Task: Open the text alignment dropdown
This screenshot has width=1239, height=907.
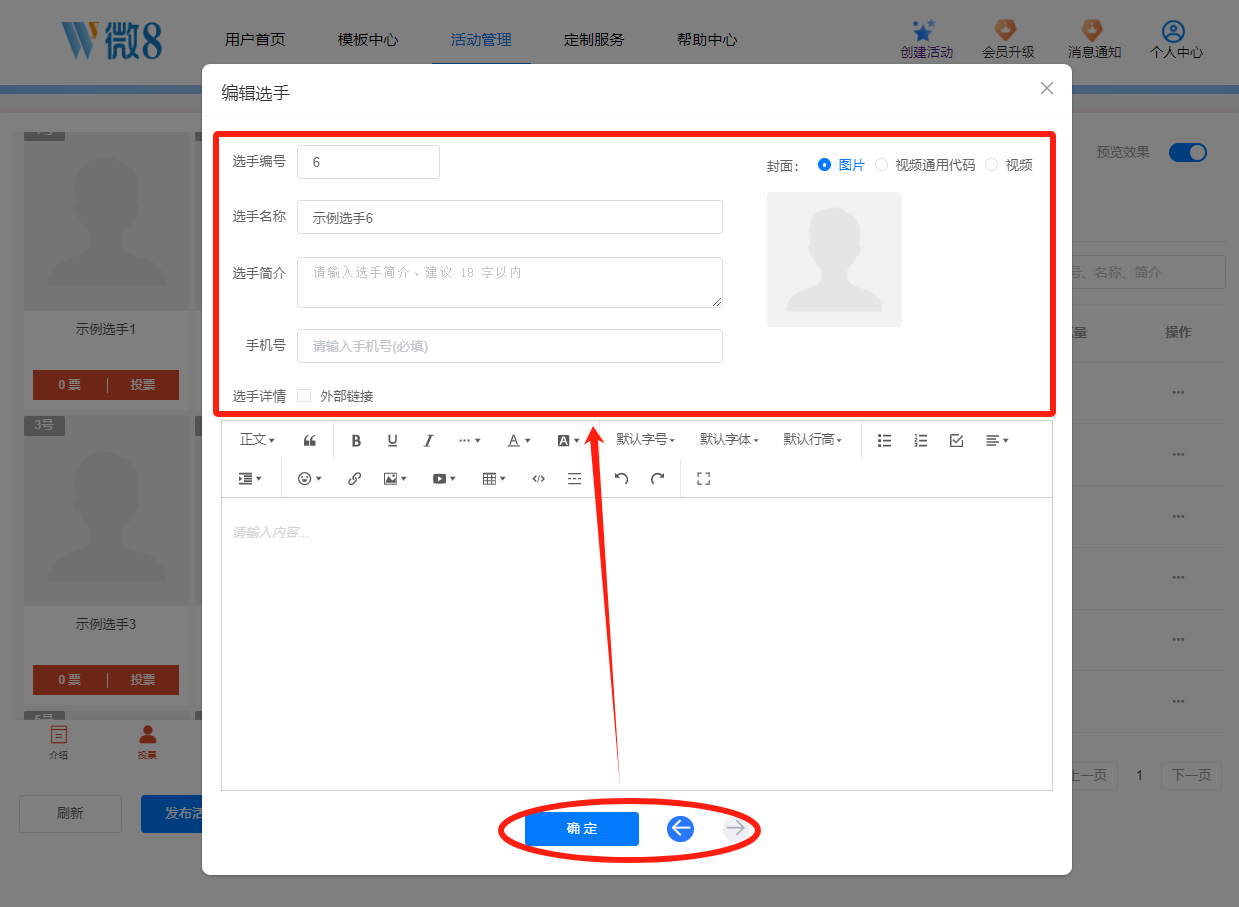Action: 996,440
